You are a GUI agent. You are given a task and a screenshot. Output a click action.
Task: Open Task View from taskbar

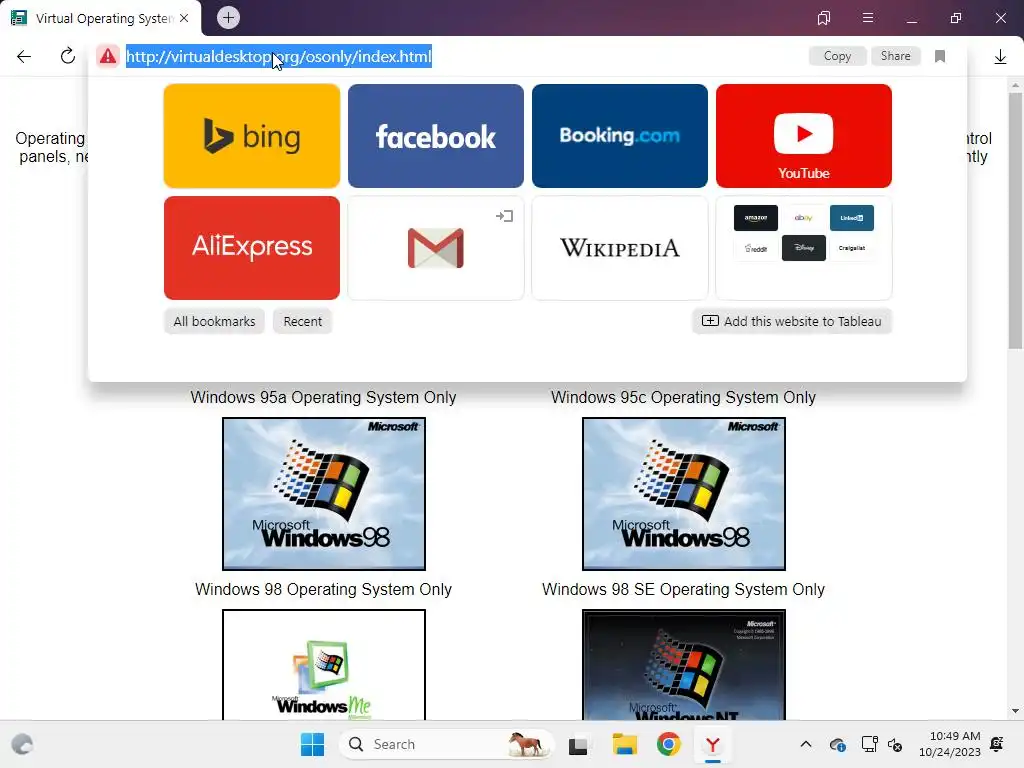[x=578, y=745]
